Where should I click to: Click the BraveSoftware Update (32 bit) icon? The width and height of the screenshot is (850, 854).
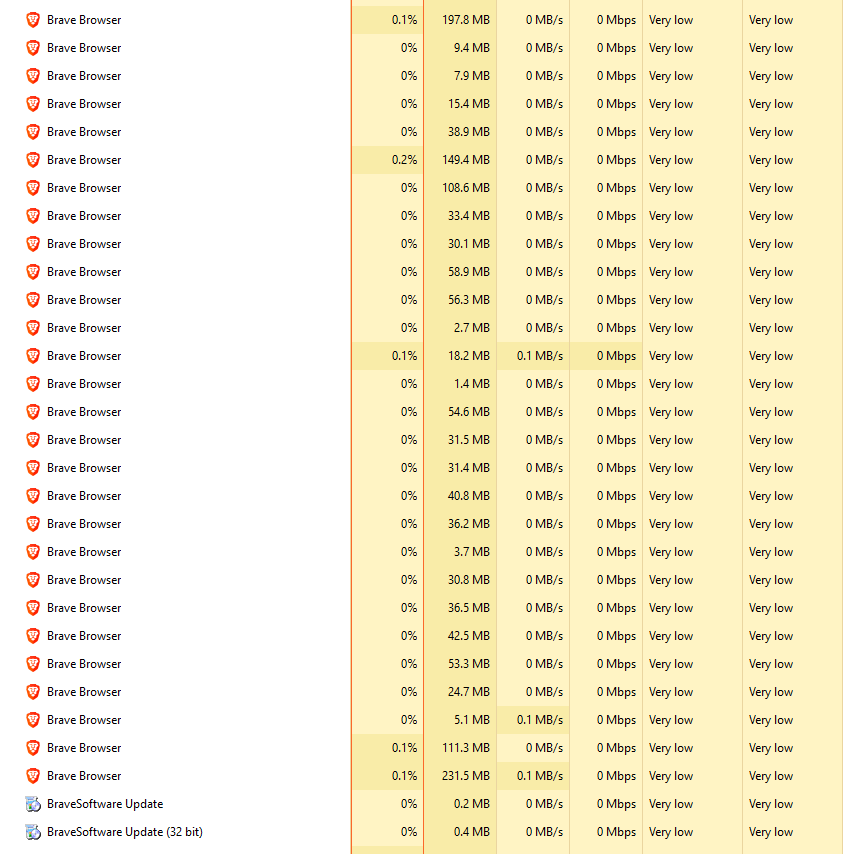point(33,832)
